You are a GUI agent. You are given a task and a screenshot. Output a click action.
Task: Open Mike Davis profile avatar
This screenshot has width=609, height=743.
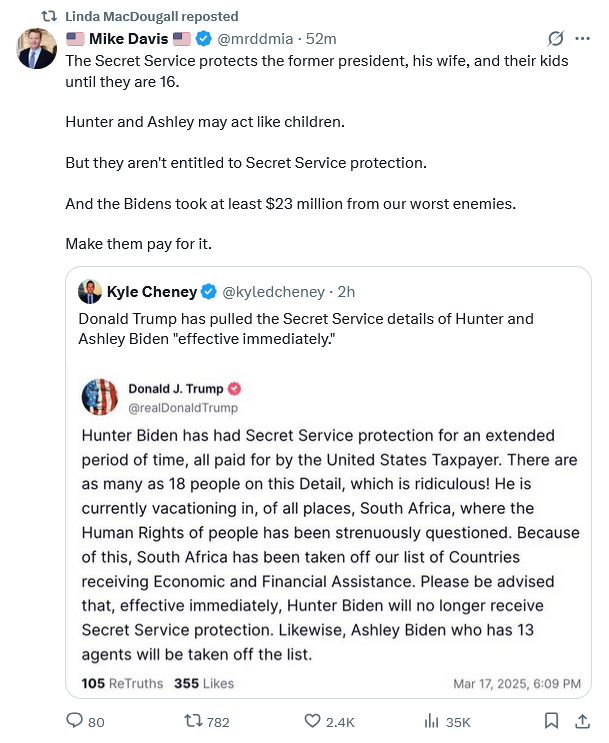pyautogui.click(x=37, y=49)
